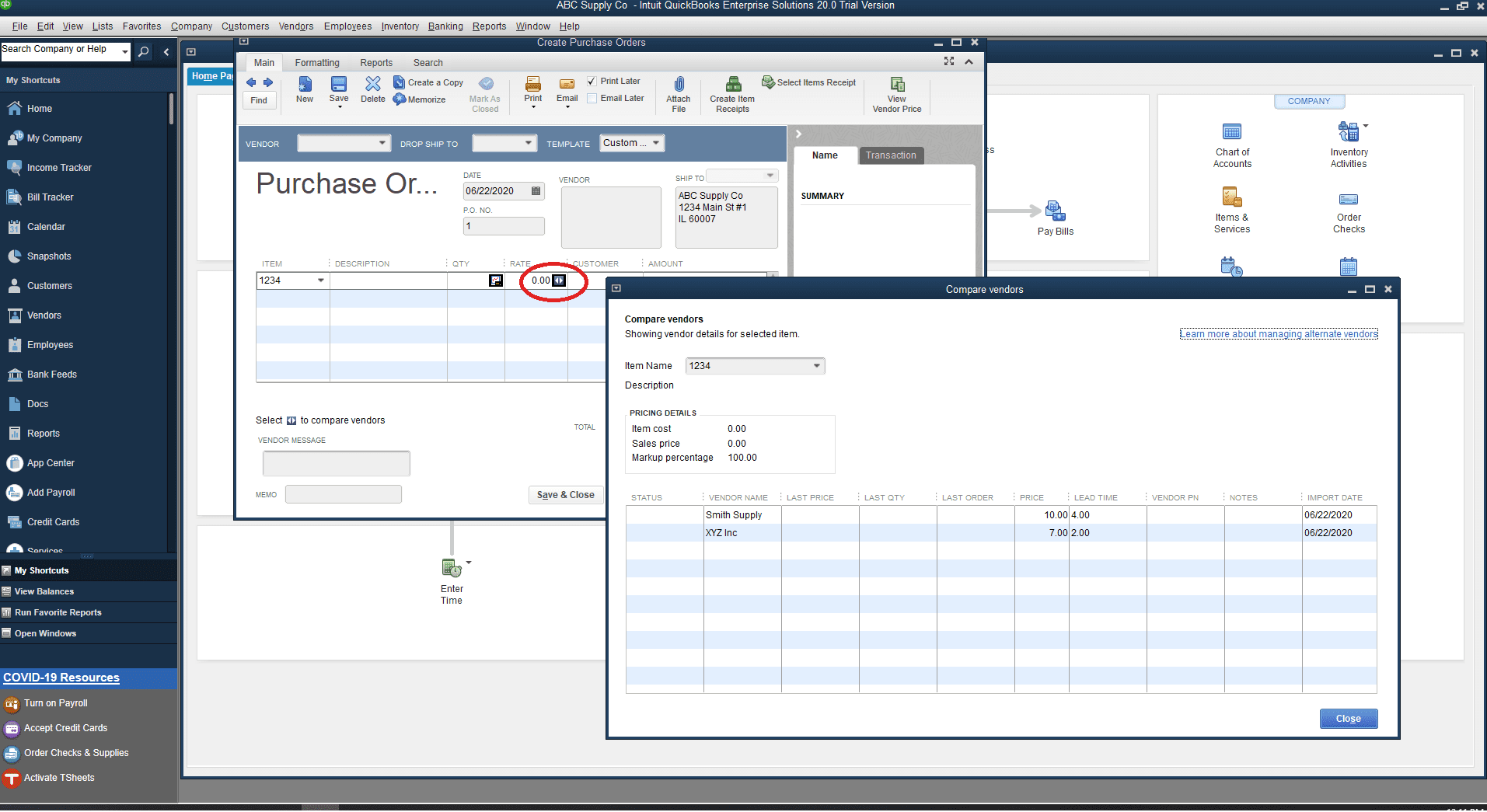Viewport: 1487px width, 812px height.
Task: Expand the Item Name 1234 dropdown
Action: point(815,365)
